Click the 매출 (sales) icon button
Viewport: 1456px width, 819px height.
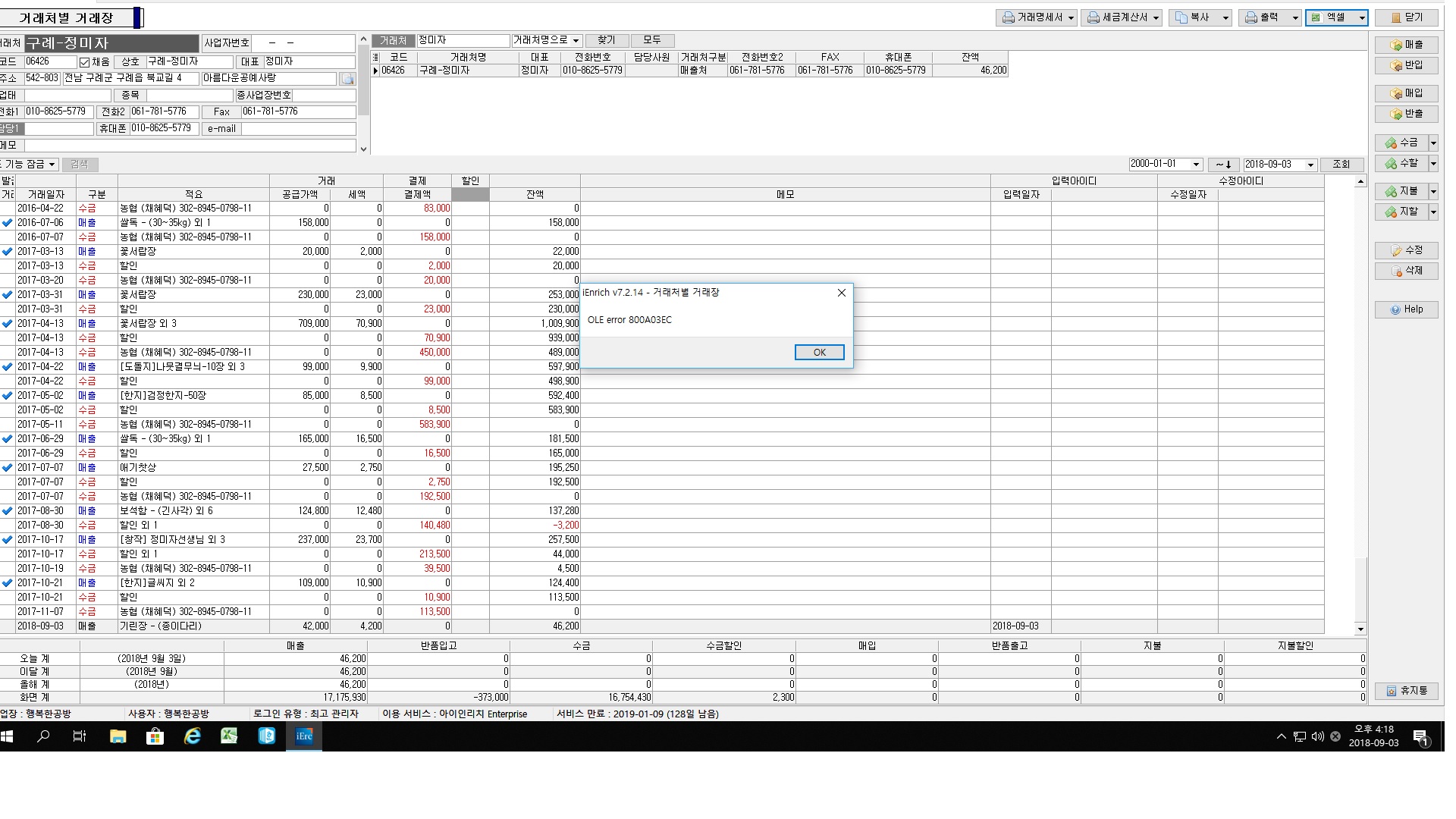(x=1406, y=45)
